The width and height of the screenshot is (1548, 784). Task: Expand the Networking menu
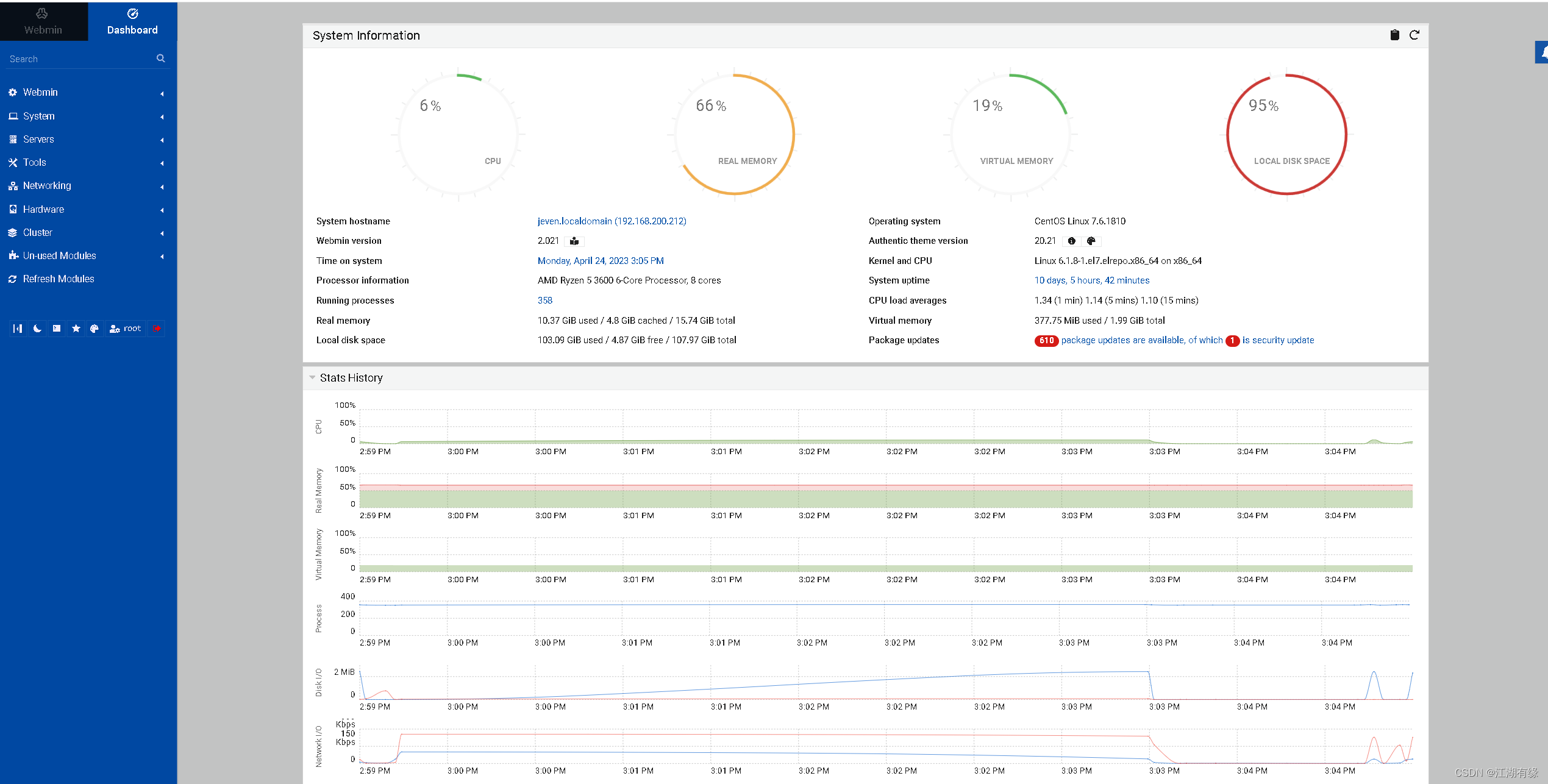[x=47, y=186]
